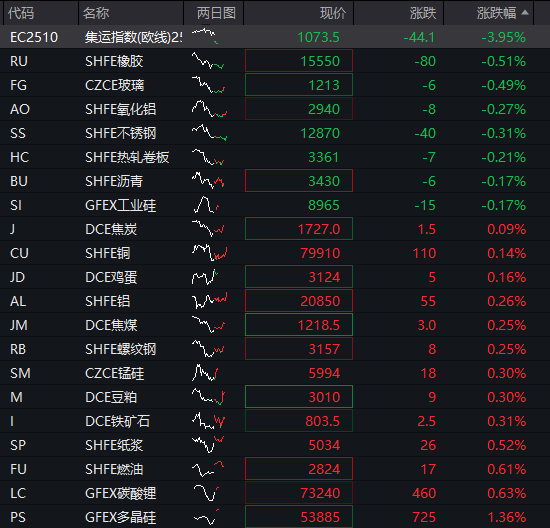Click the 1213 price cell
Image resolution: width=550 pixels, height=528 pixels.
click(299, 85)
